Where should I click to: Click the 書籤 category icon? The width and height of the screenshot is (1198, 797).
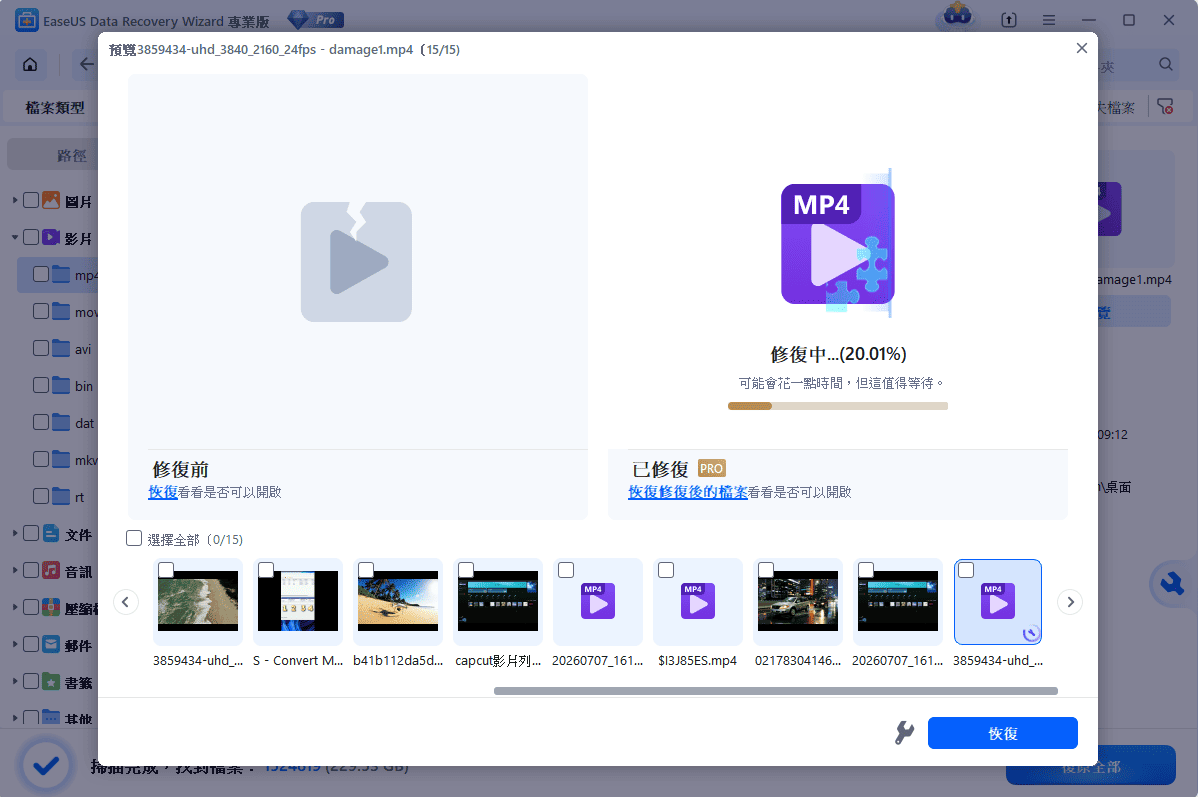pos(51,682)
